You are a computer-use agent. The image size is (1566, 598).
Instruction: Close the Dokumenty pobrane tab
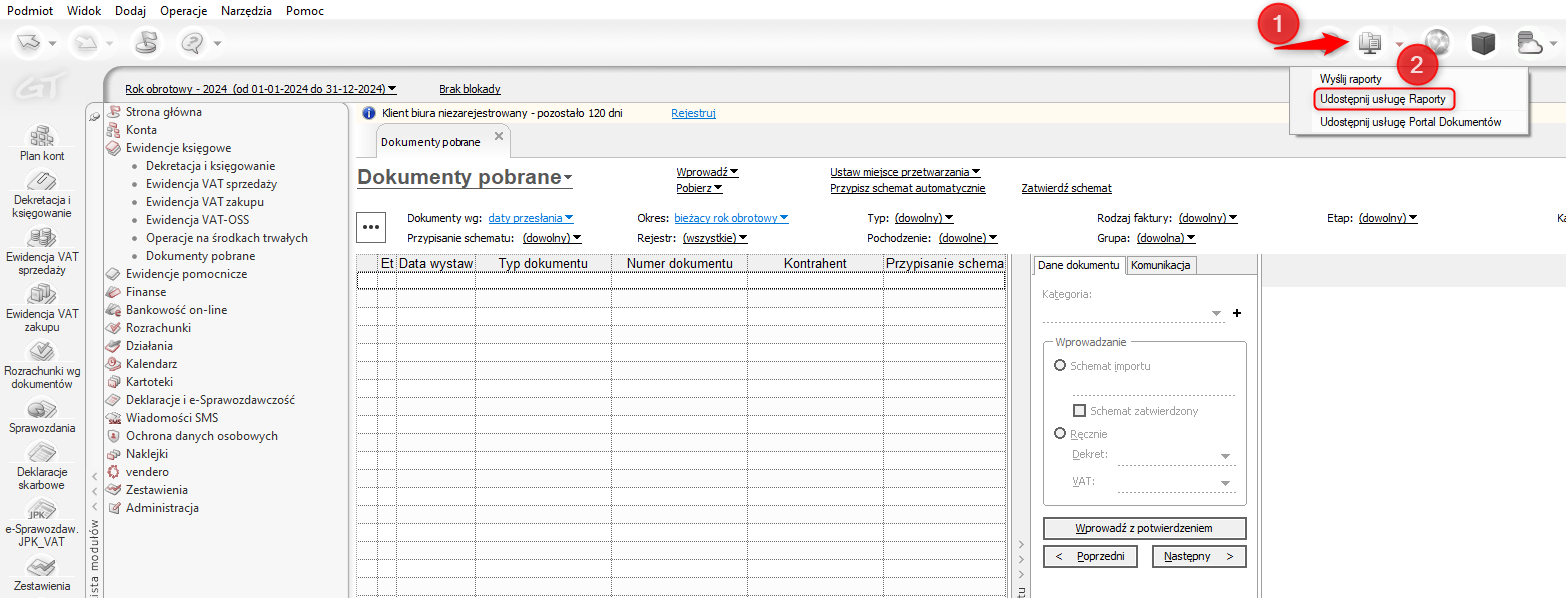499,136
